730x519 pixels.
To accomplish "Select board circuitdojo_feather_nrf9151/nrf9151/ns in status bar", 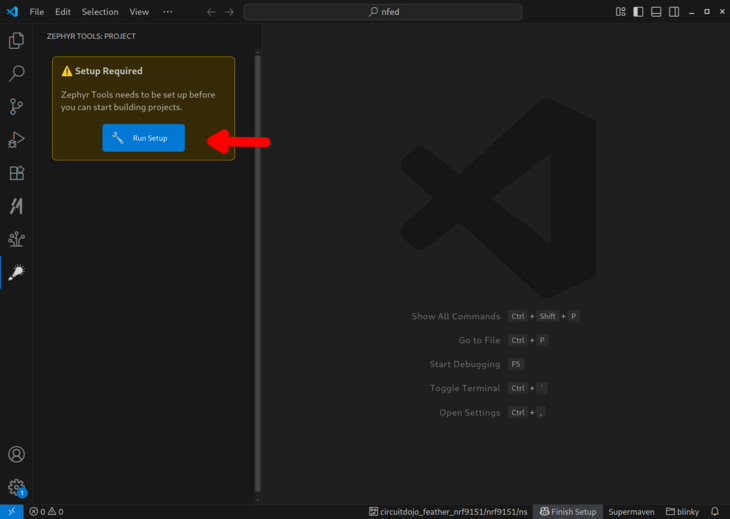I will pos(448,512).
